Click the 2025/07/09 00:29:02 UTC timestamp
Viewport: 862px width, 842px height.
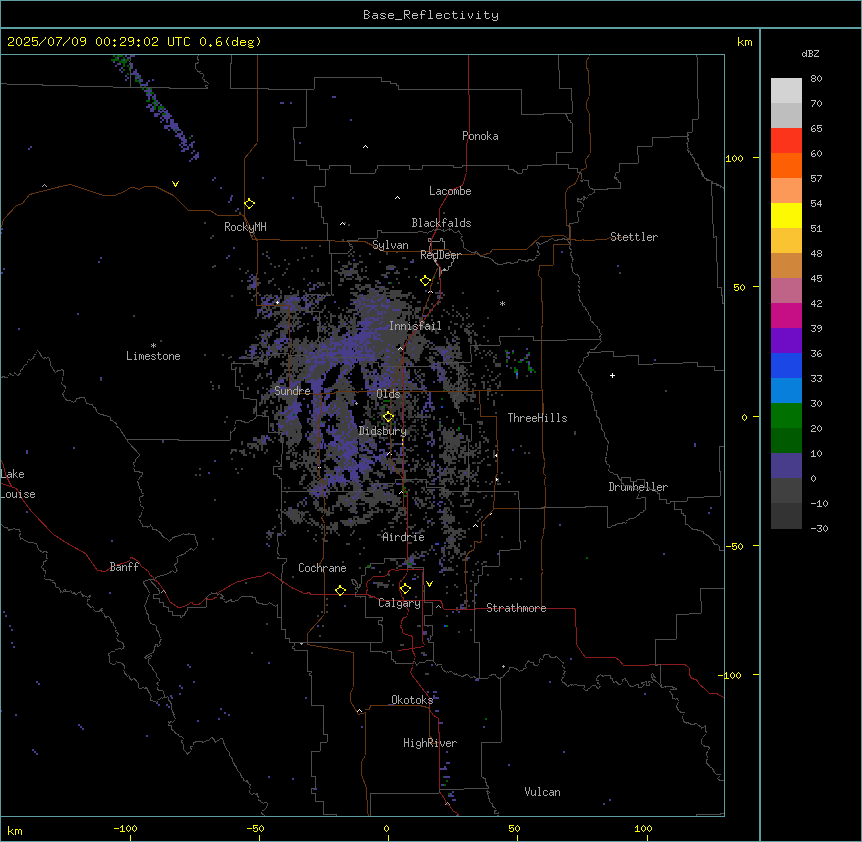click(x=99, y=42)
